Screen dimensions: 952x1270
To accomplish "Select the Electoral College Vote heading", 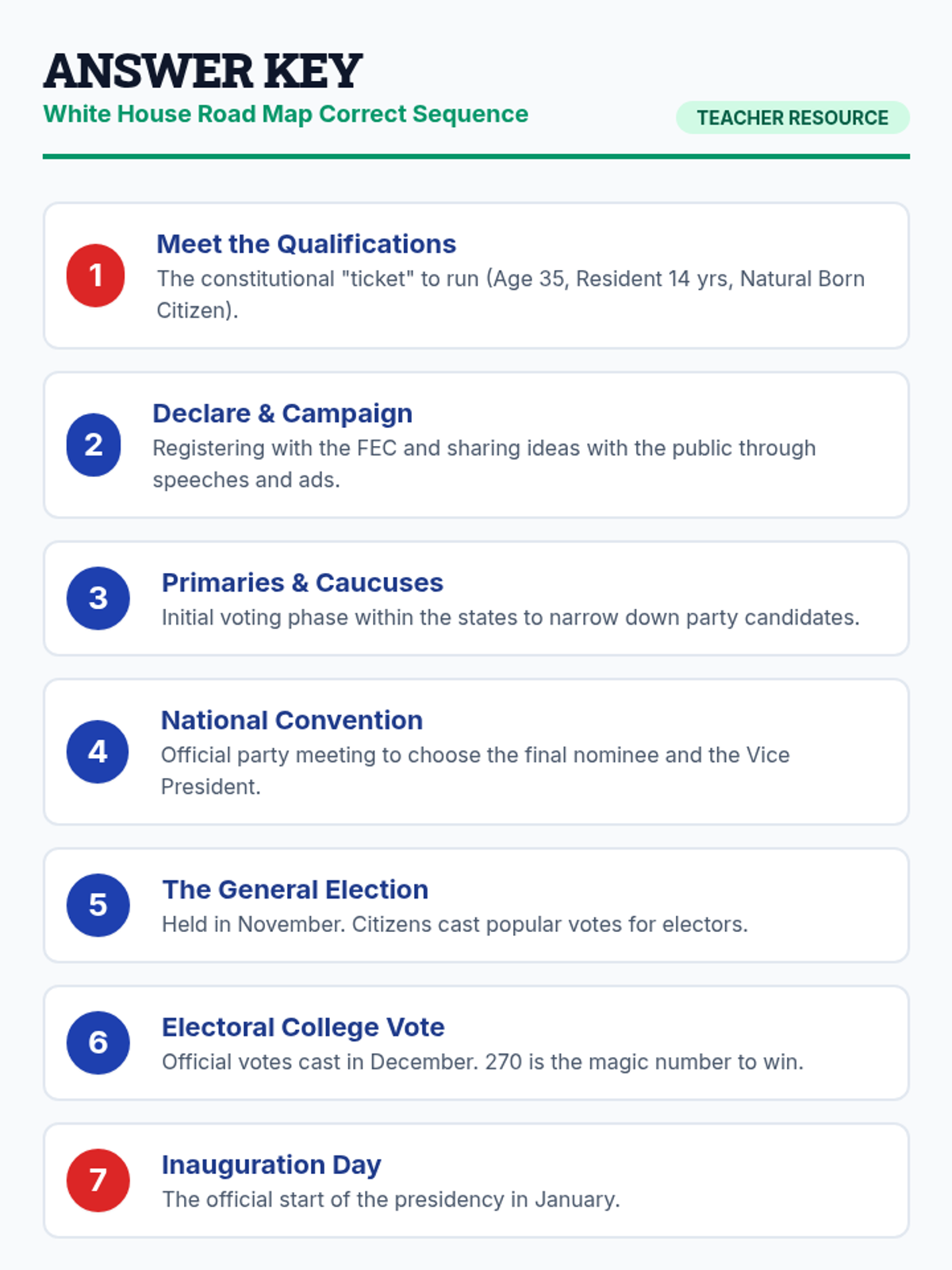I will (x=303, y=1027).
